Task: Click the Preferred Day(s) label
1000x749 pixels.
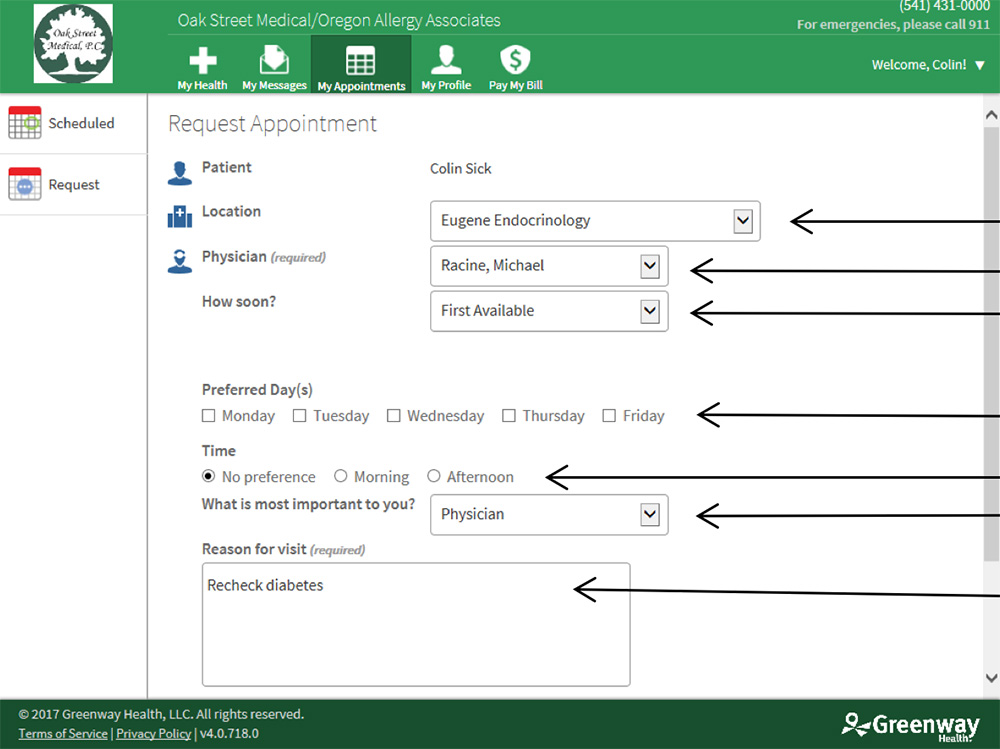Action: coord(257,390)
